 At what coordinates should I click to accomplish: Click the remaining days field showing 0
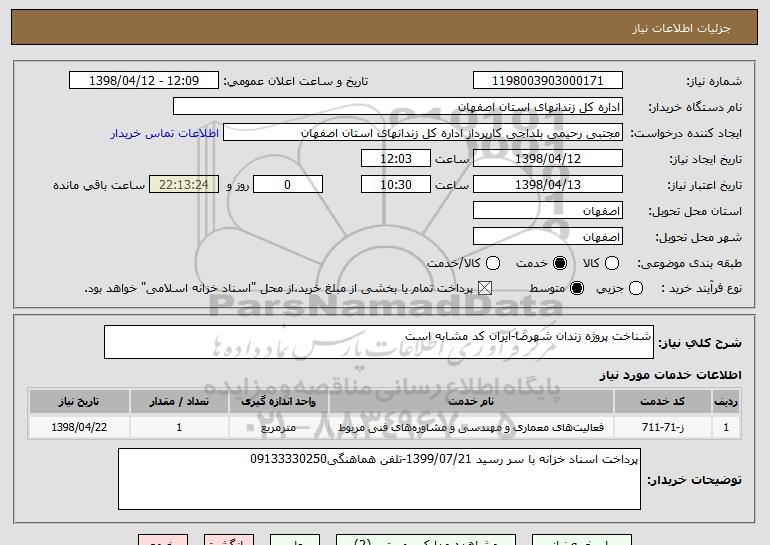288,185
